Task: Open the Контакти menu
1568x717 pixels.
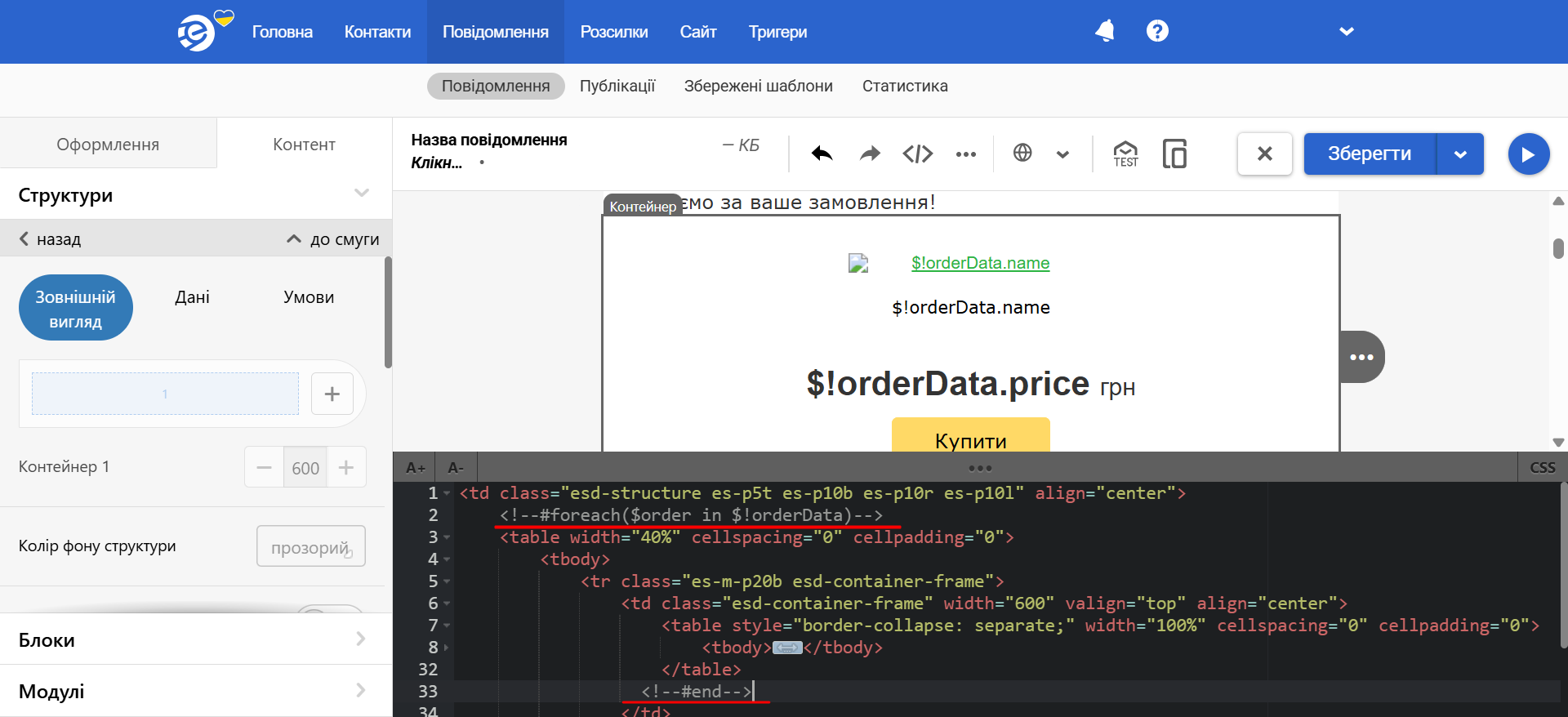Action: [x=377, y=32]
